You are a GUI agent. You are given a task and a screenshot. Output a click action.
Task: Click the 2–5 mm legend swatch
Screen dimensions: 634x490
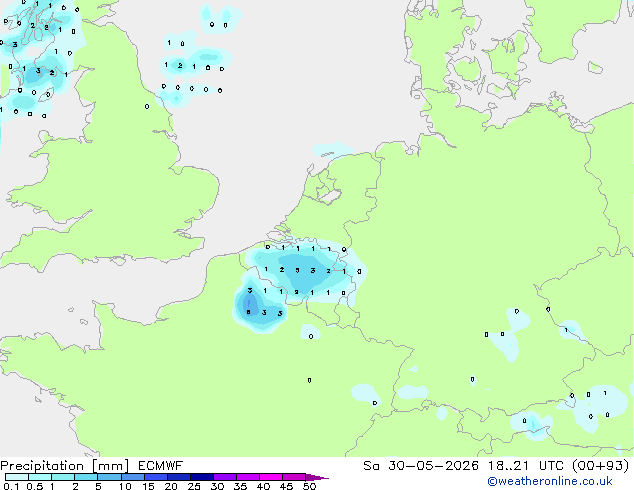(86, 477)
